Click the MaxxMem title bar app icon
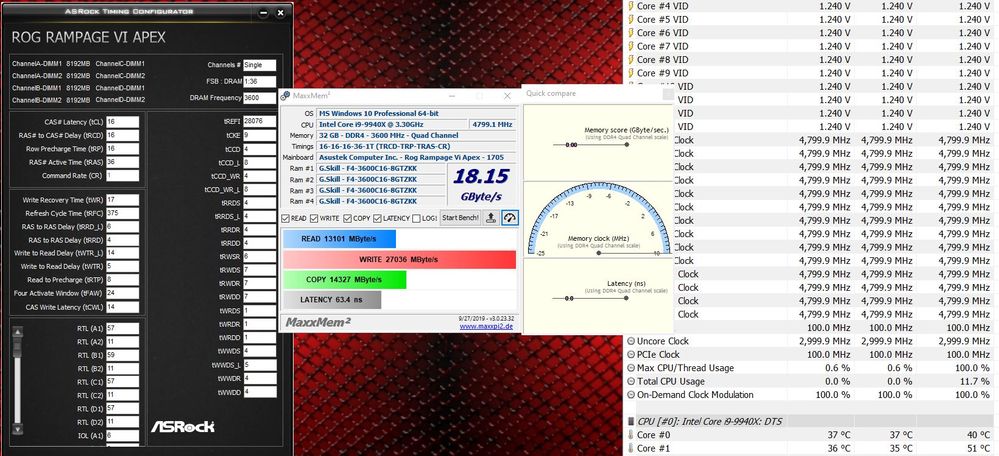This screenshot has height=456, width=999. (x=285, y=96)
